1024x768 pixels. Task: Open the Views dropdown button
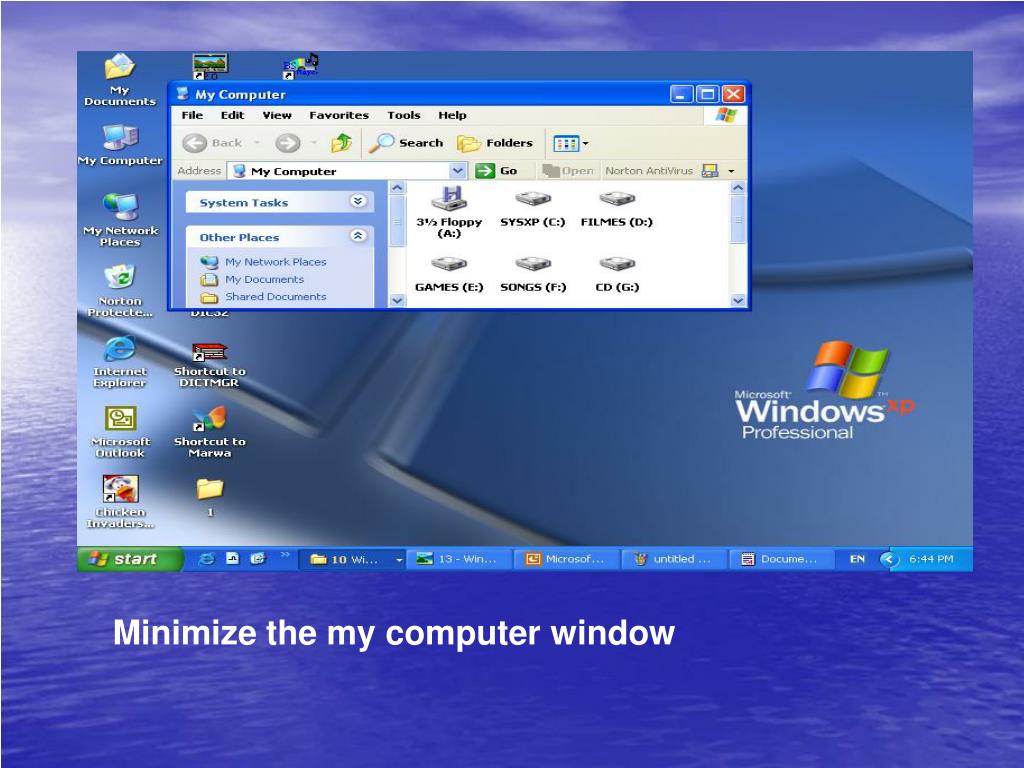pos(570,143)
